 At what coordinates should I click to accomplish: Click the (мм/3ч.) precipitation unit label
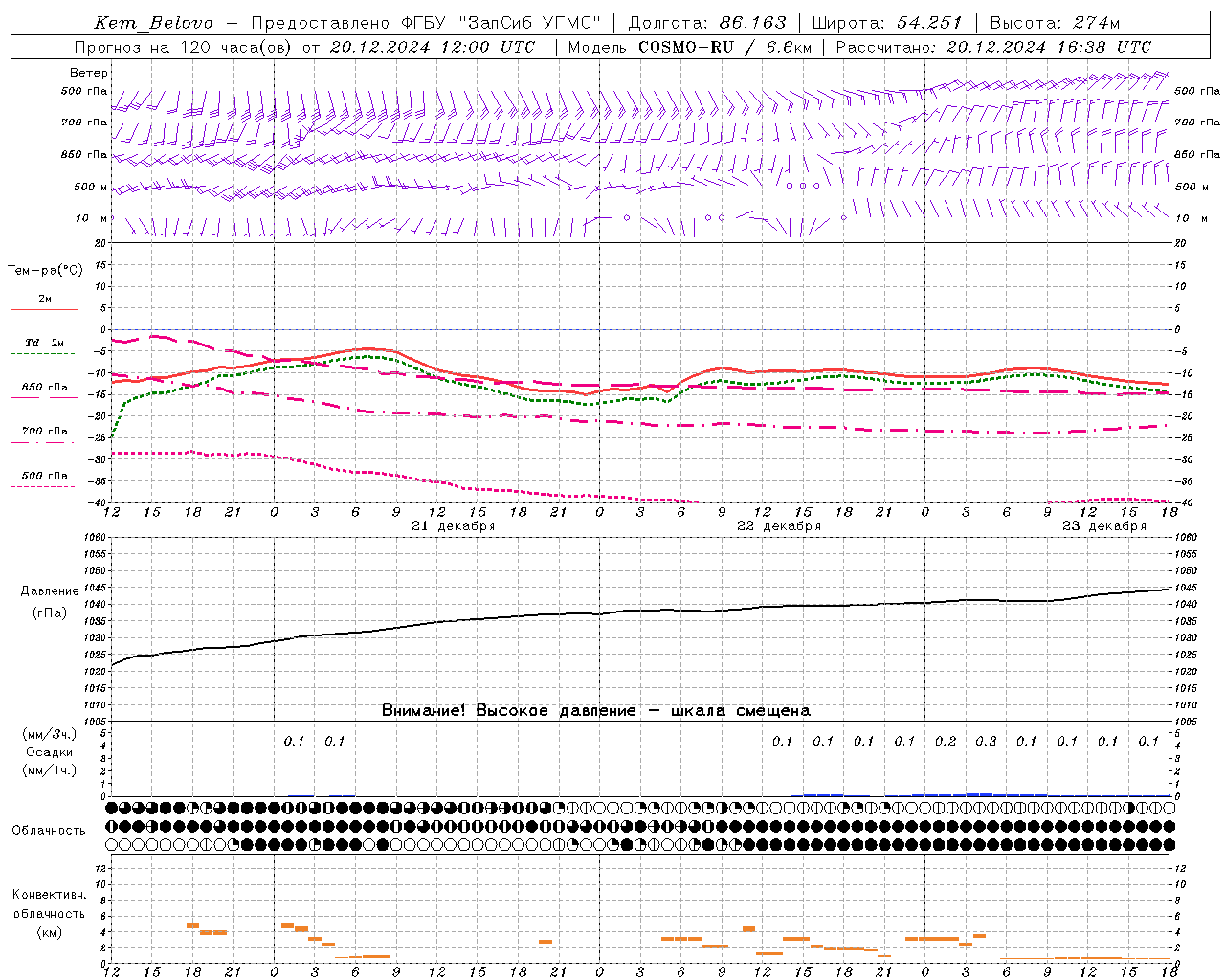click(x=49, y=734)
